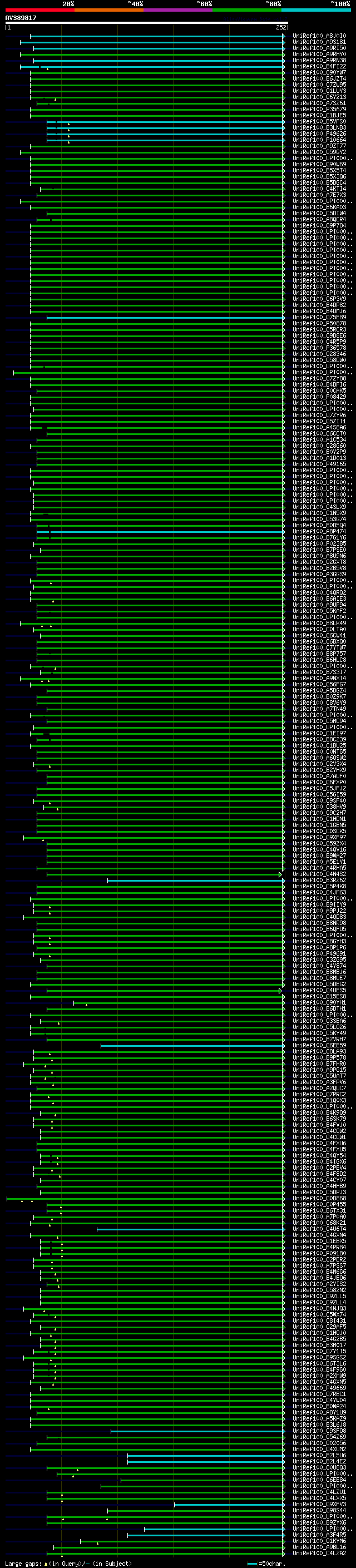Open hit UniRef100_P09180

click(319, 1253)
